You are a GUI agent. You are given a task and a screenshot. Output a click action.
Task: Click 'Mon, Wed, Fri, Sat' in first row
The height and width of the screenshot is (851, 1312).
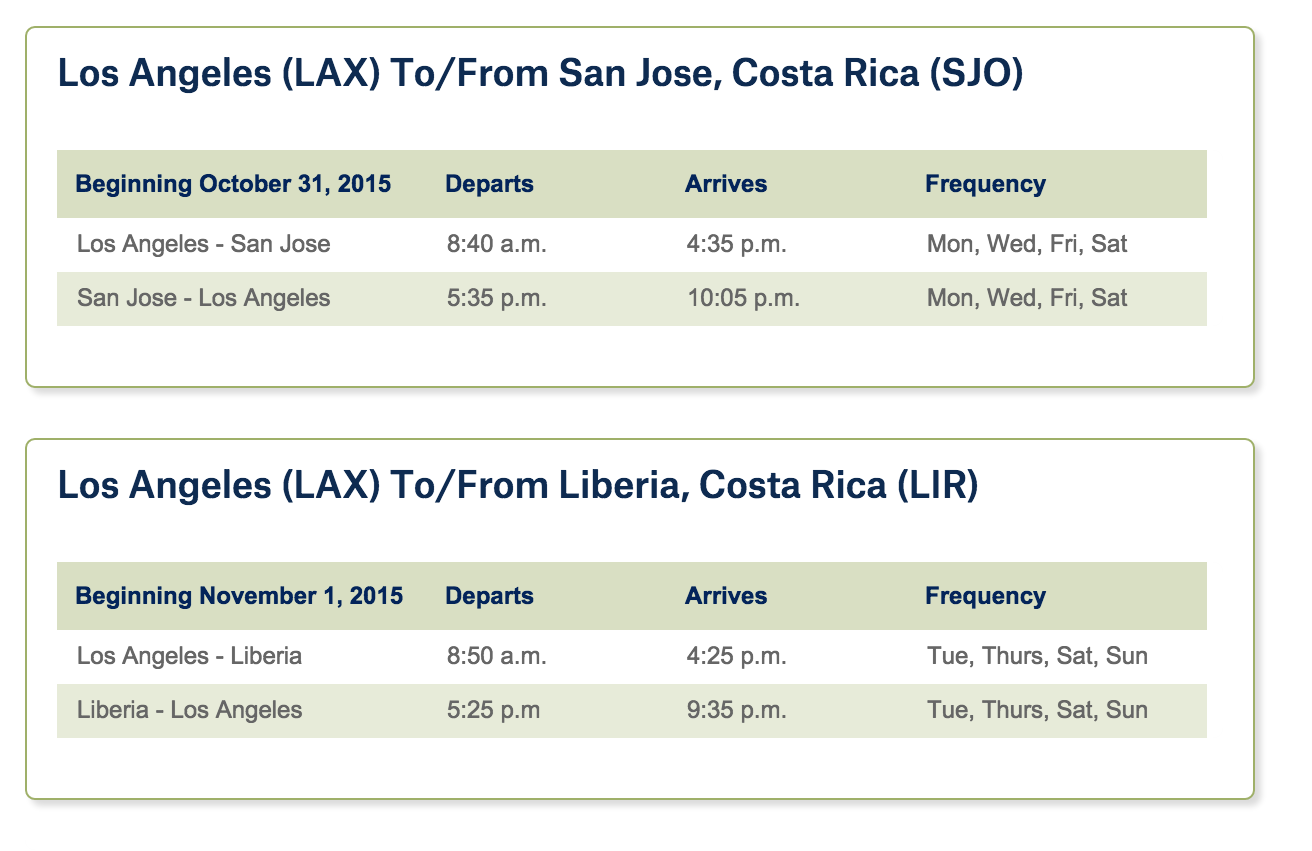1027,244
